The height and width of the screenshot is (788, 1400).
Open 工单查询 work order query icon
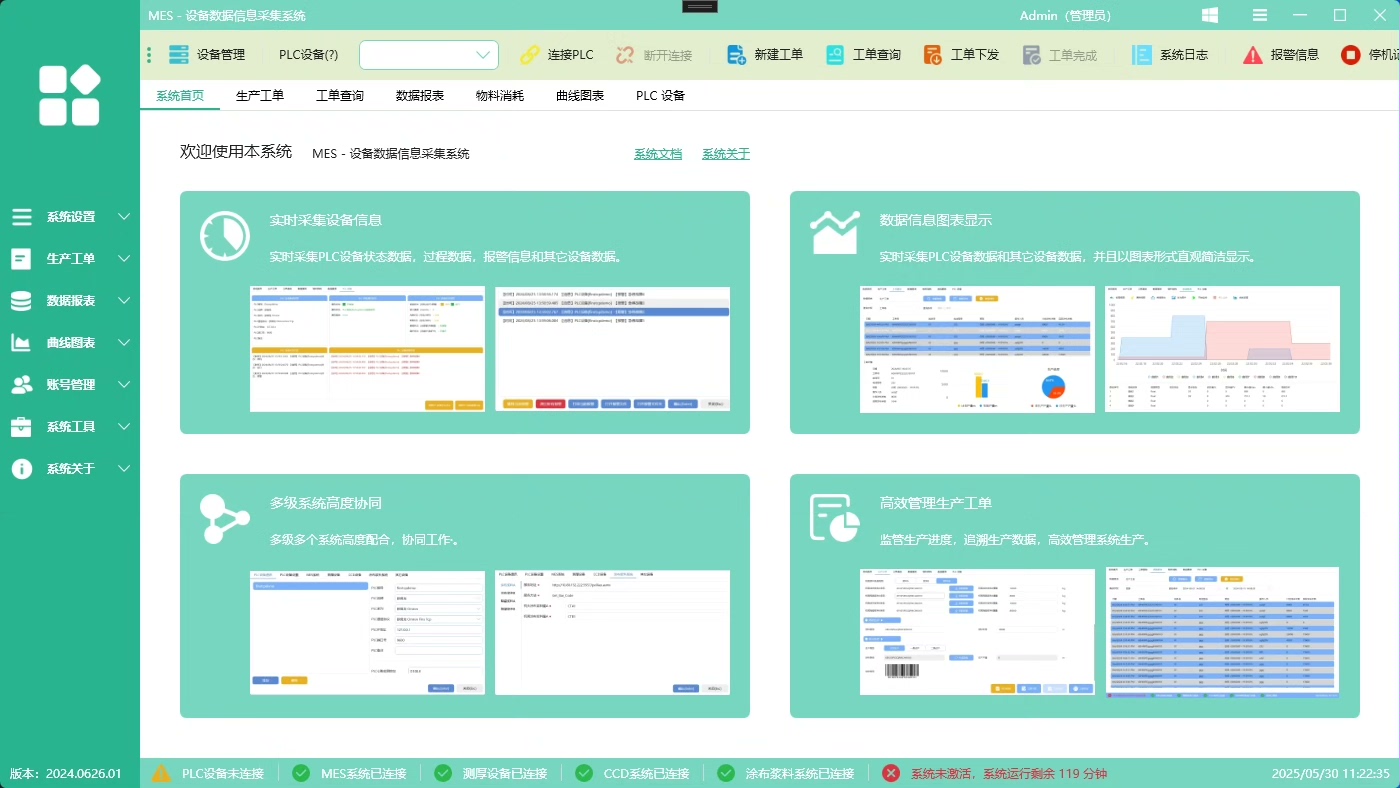(x=835, y=55)
